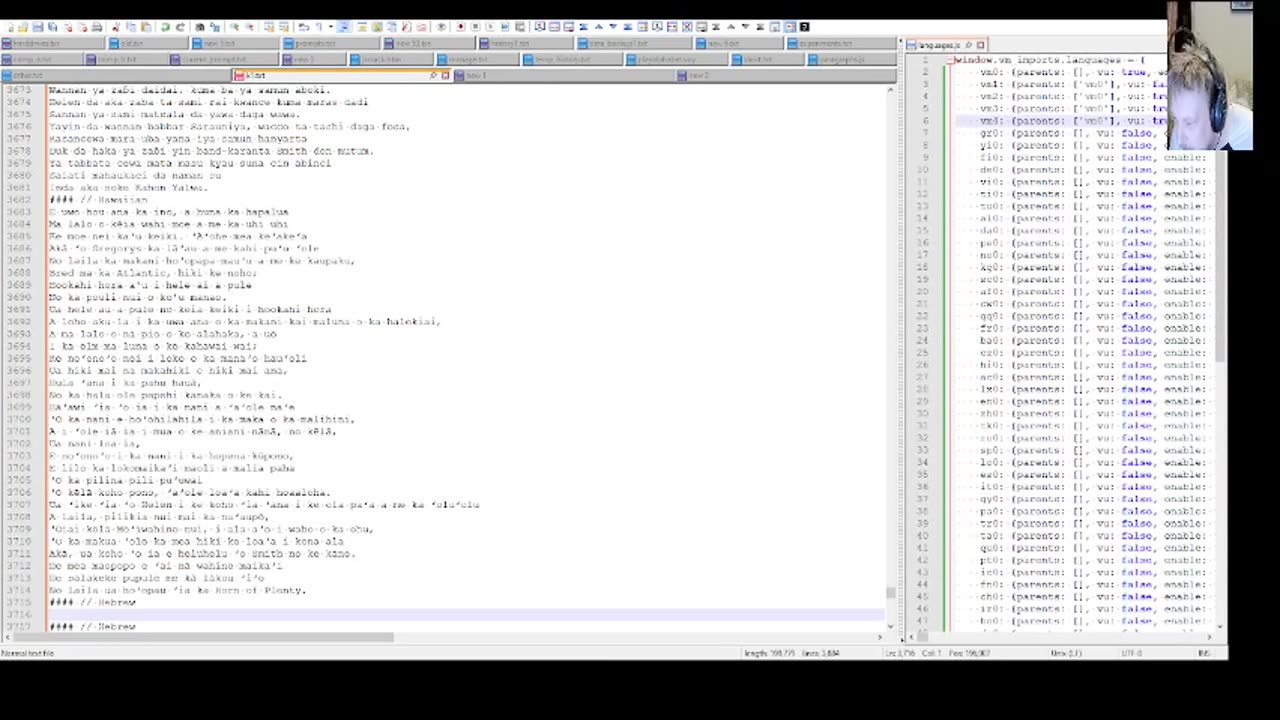Click 'Normal text file' in status bar
1280x720 pixels.
point(28,653)
